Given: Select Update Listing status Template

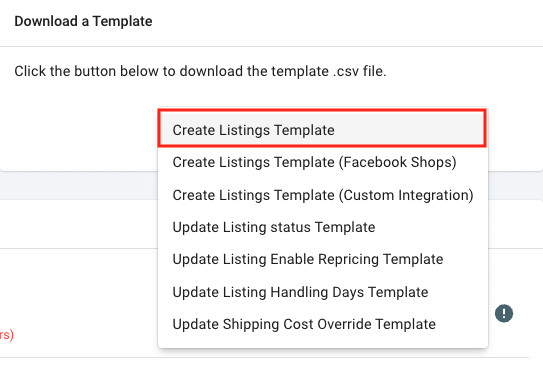Looking at the screenshot, I should (323, 227).
